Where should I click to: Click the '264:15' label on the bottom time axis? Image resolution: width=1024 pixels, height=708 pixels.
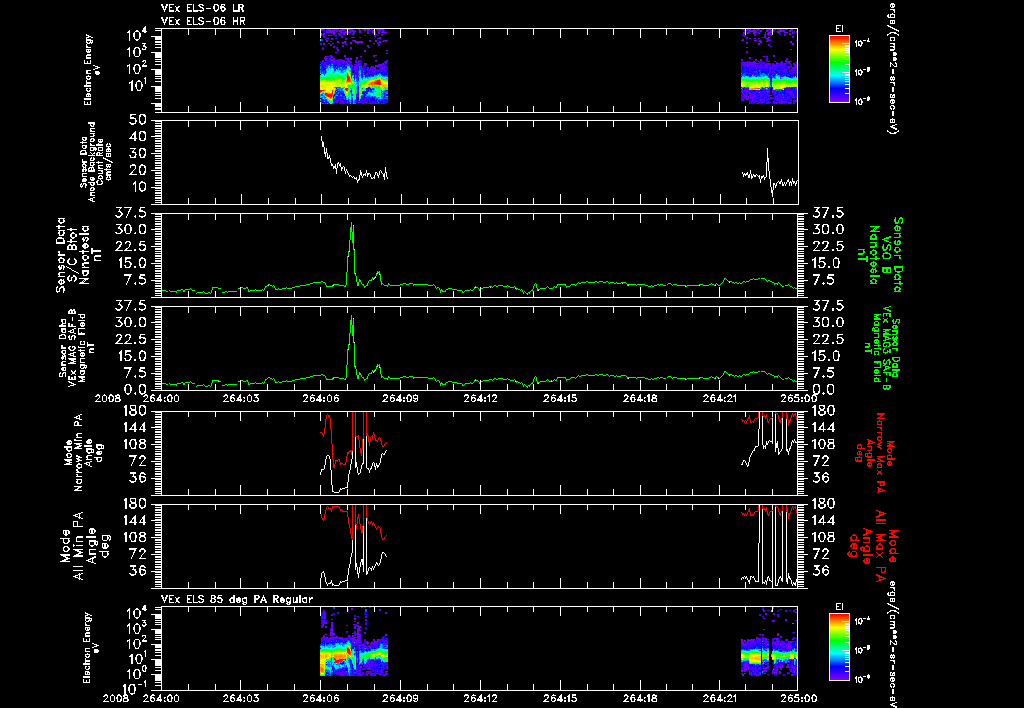pos(560,698)
